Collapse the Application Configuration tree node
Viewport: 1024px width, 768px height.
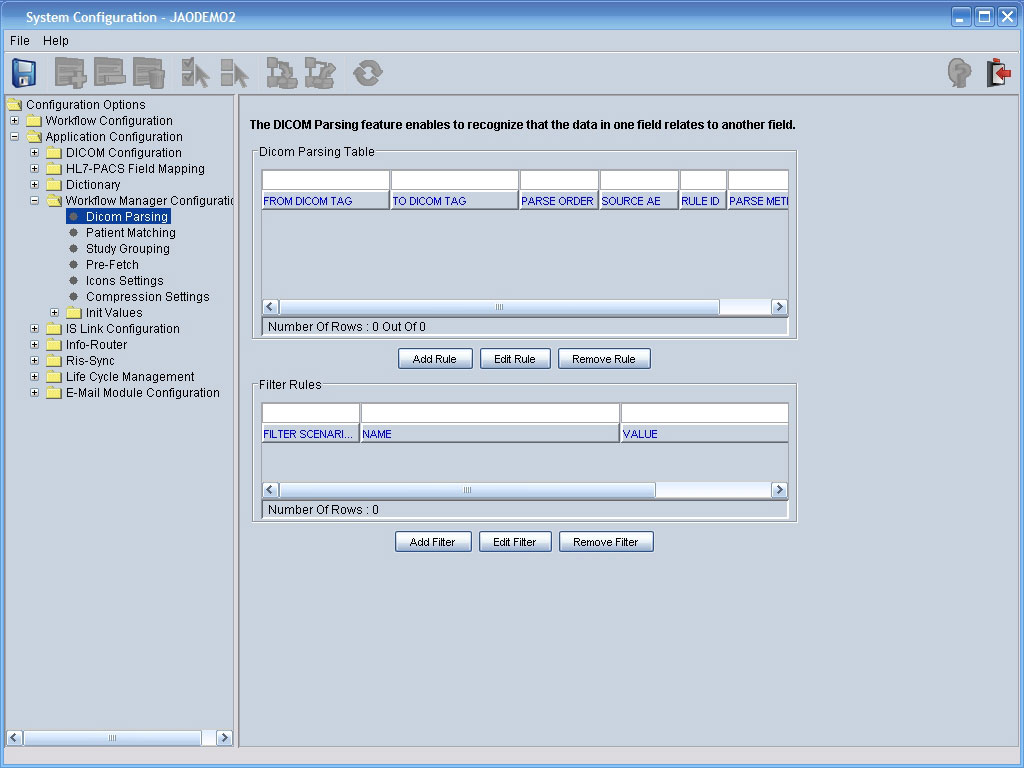[x=14, y=136]
